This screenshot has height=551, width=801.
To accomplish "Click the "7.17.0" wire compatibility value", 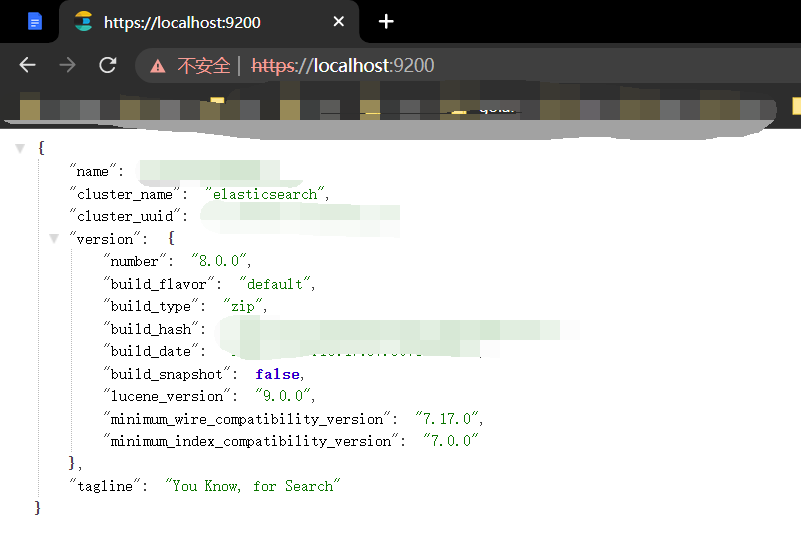I will pyautogui.click(x=437, y=419).
